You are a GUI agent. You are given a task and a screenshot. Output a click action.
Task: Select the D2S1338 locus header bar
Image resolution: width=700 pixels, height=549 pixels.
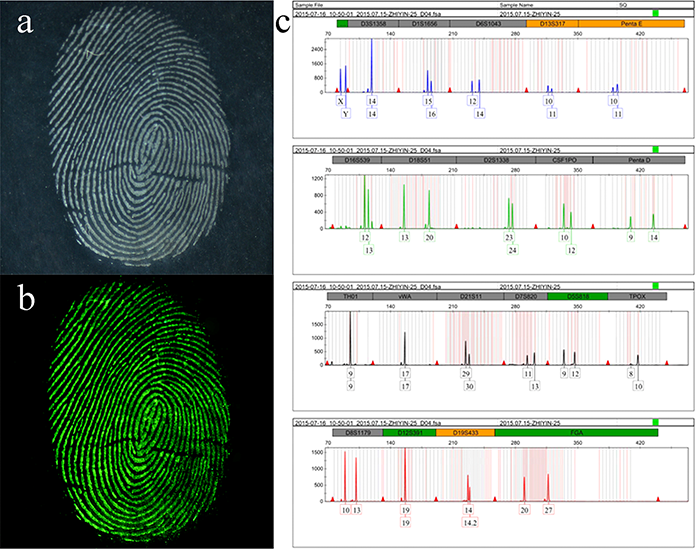[496, 160]
